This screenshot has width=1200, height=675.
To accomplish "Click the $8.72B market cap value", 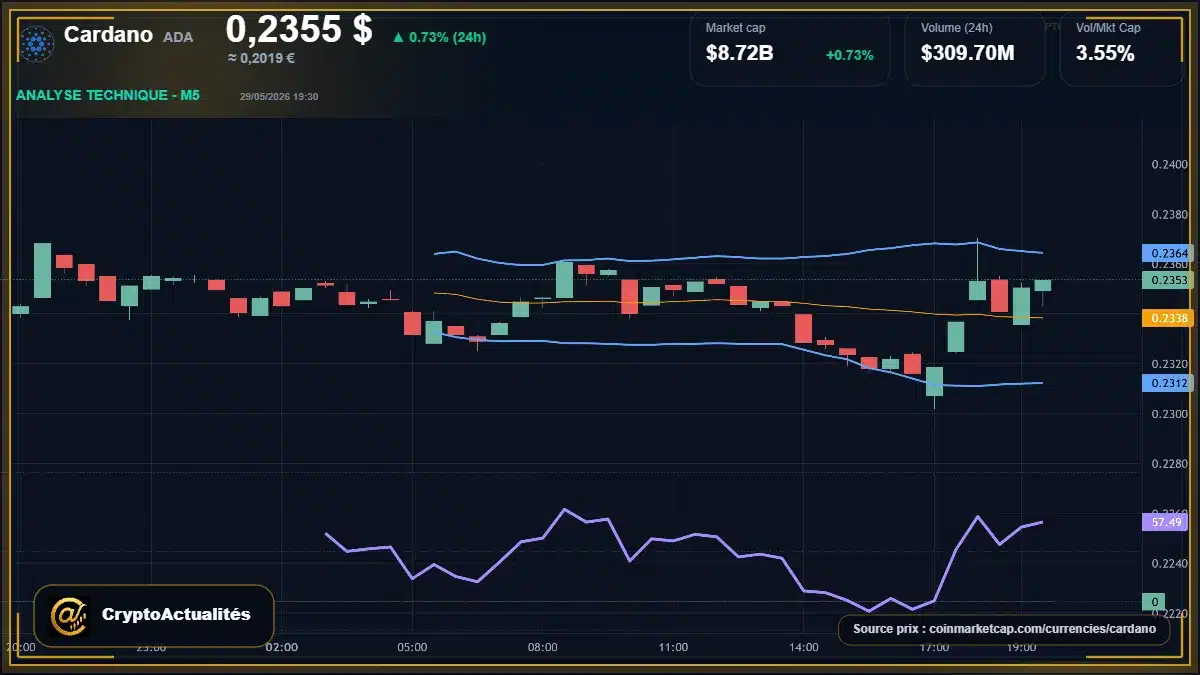I will click(739, 54).
